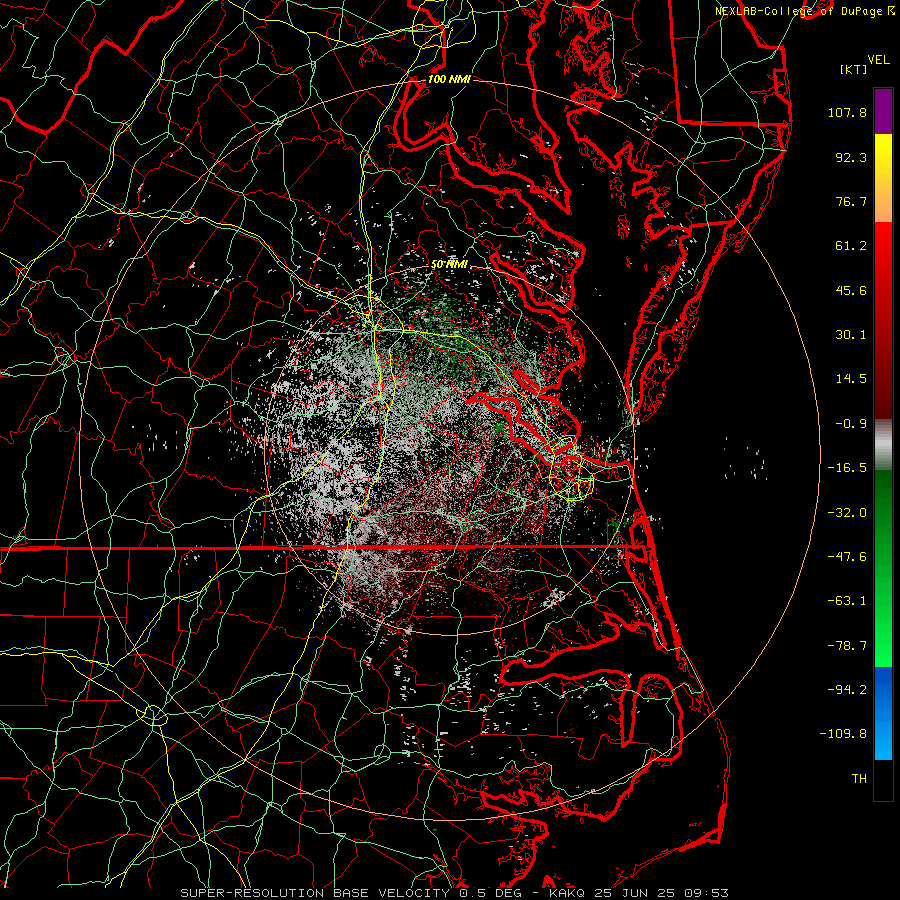Pick the black TH segment of the scale

(x=883, y=779)
